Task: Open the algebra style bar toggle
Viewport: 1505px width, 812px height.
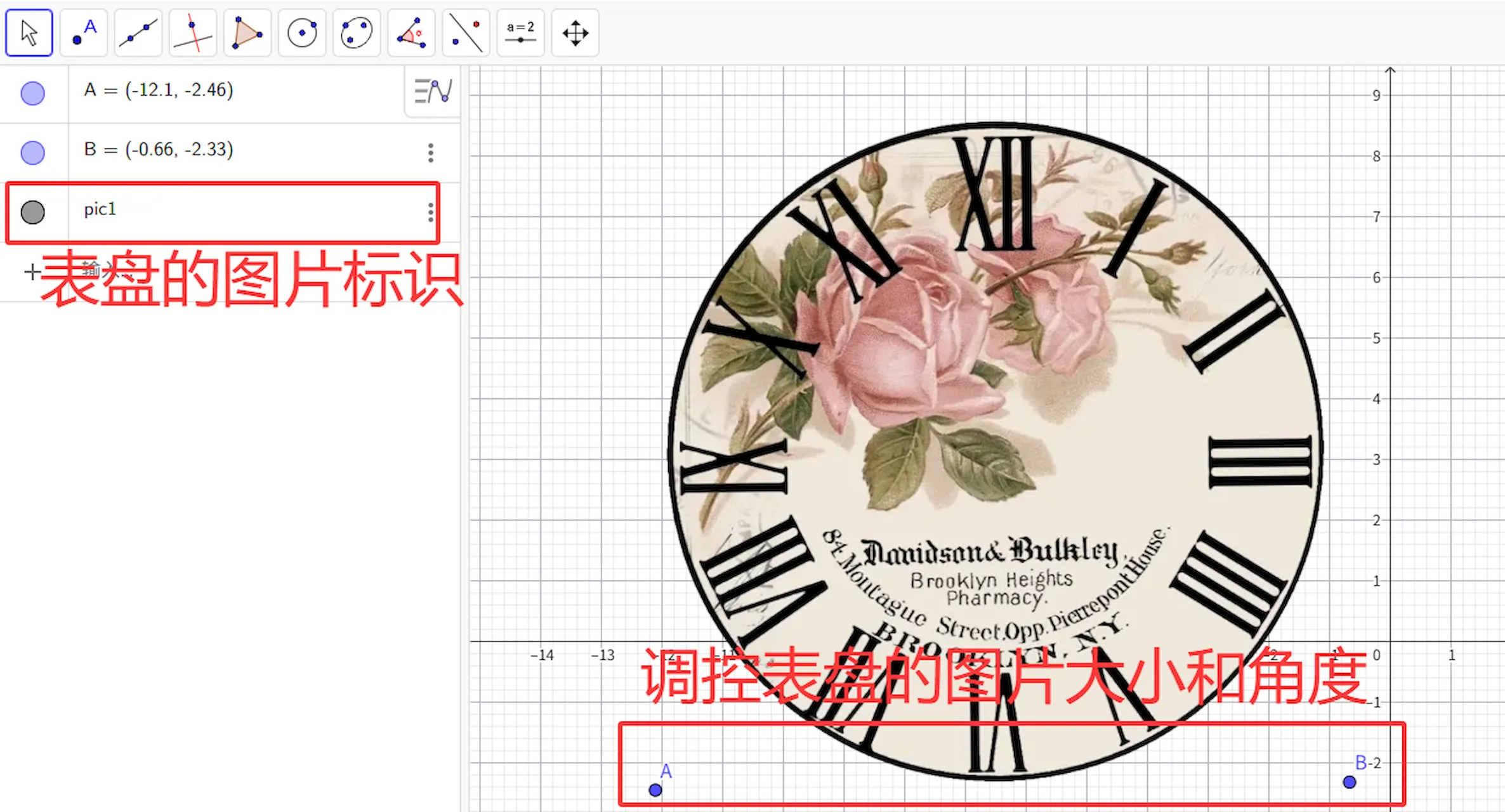Action: [432, 92]
